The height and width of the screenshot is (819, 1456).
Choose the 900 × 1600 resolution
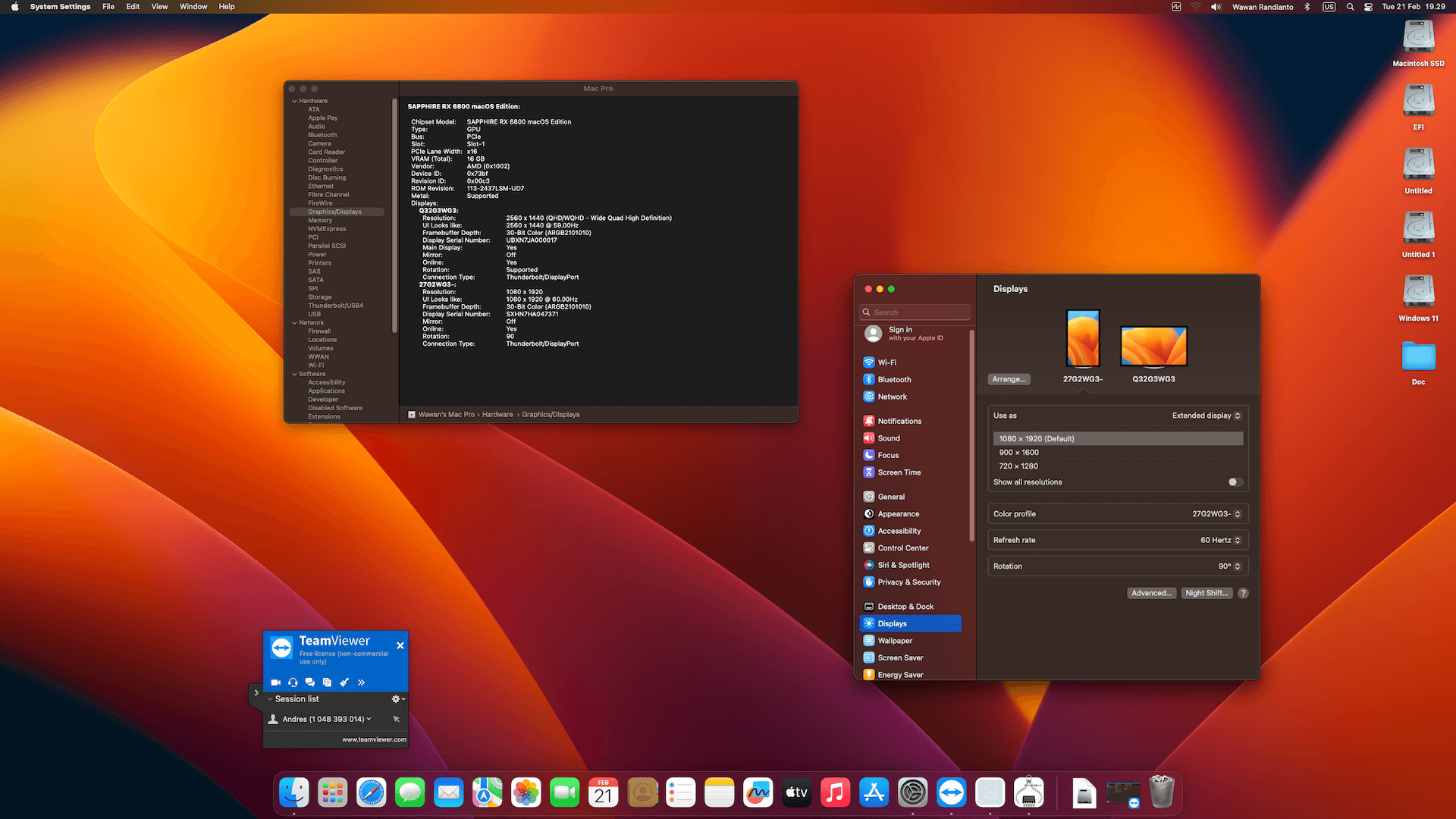coord(1118,453)
